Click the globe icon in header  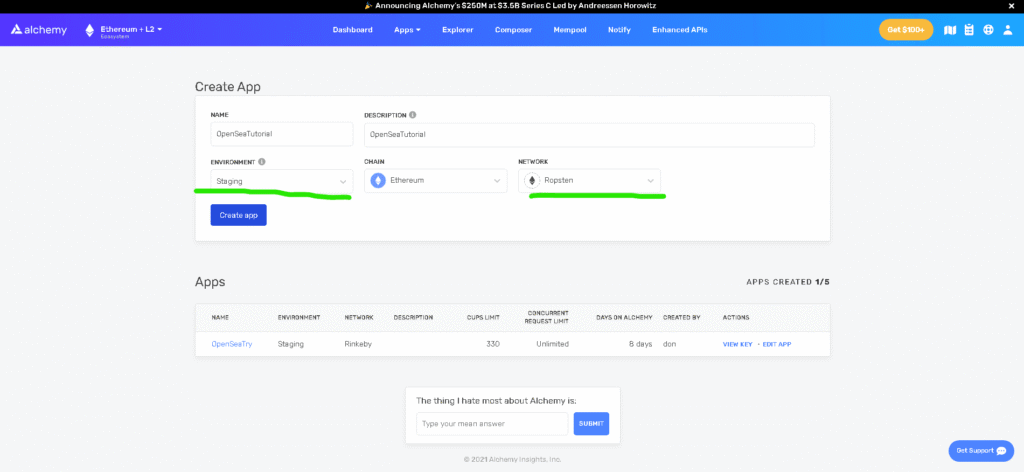(988, 30)
